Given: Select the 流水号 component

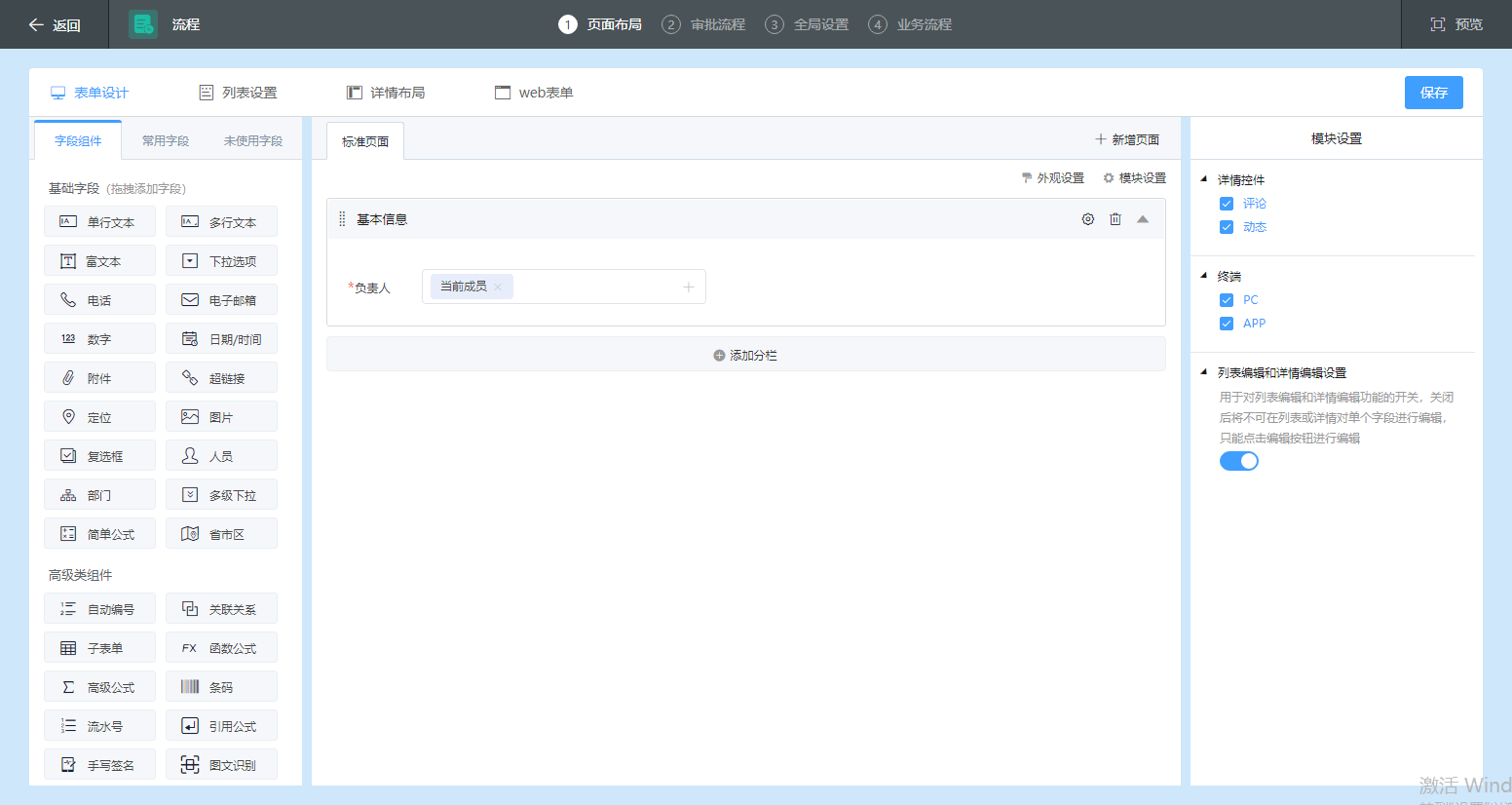Looking at the screenshot, I should tap(99, 726).
